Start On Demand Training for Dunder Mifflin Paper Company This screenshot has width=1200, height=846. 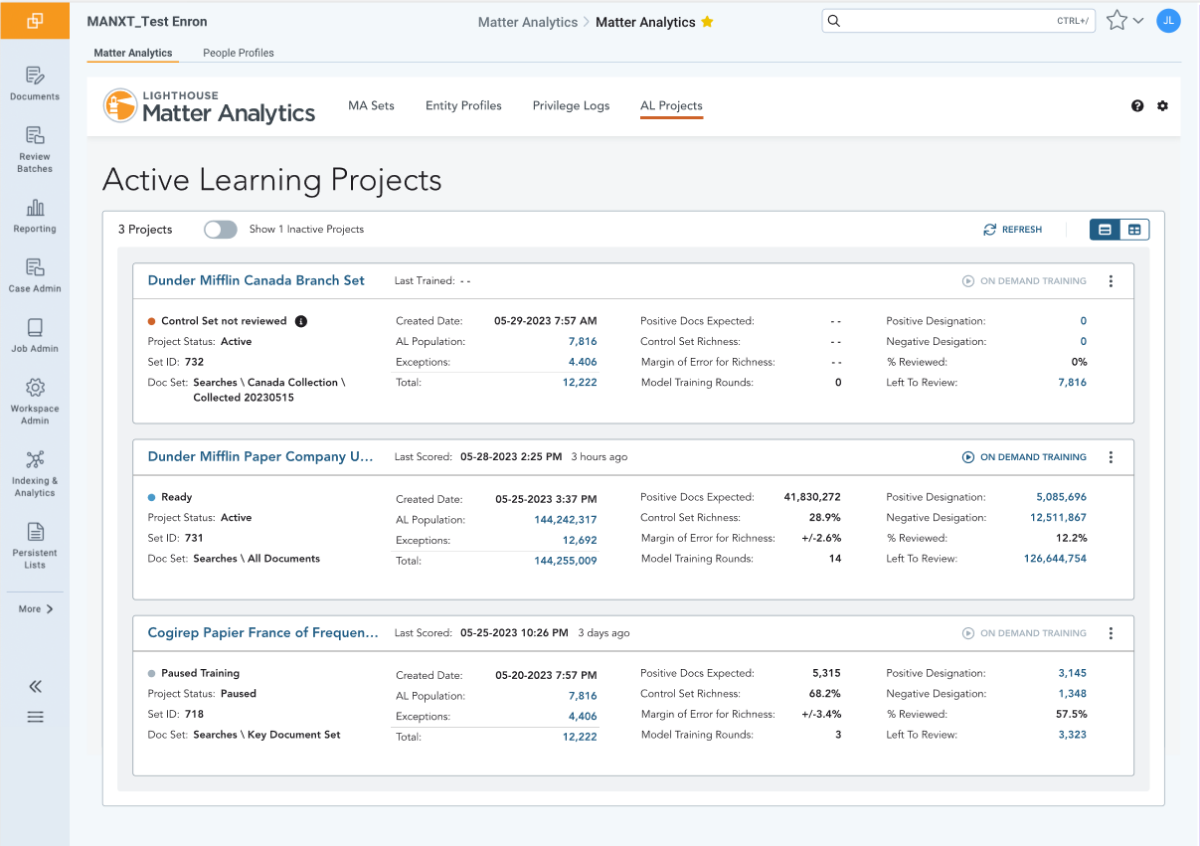[x=1024, y=457]
